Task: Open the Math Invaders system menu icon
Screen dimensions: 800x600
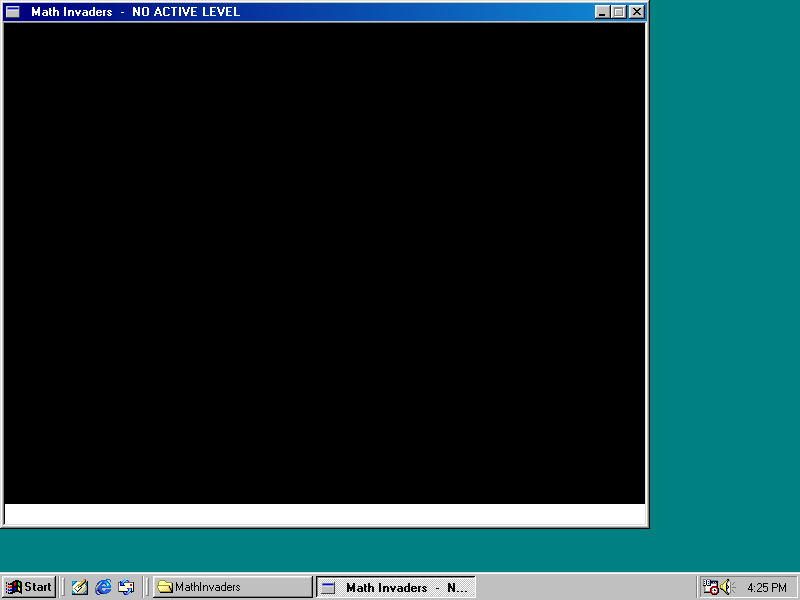Action: pyautogui.click(x=14, y=12)
